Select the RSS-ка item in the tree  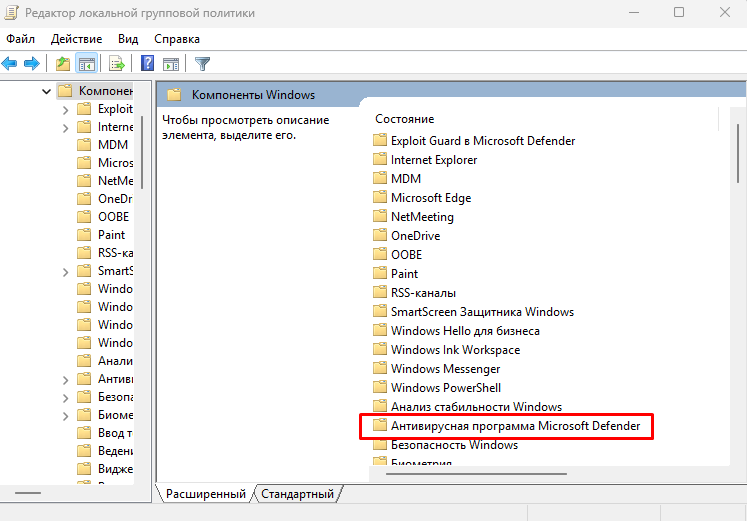[104, 253]
